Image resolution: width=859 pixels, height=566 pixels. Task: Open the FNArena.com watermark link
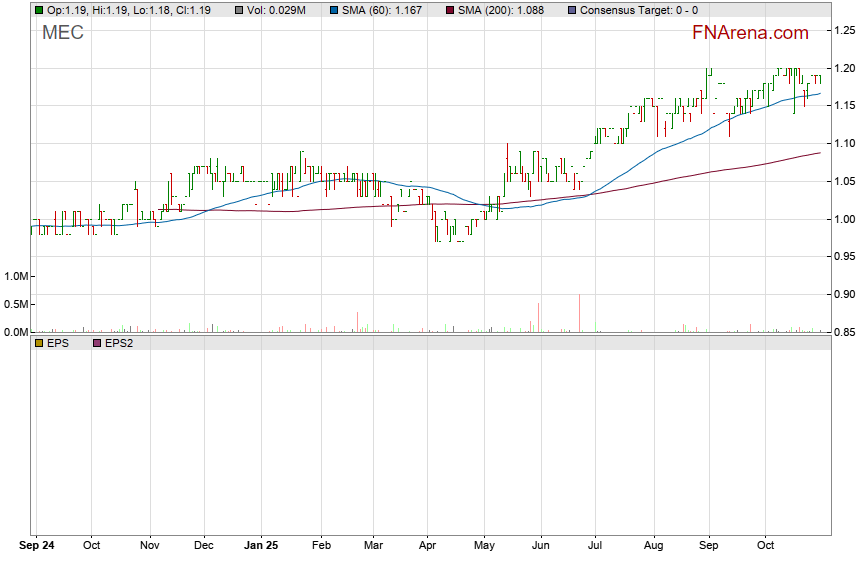click(x=750, y=33)
